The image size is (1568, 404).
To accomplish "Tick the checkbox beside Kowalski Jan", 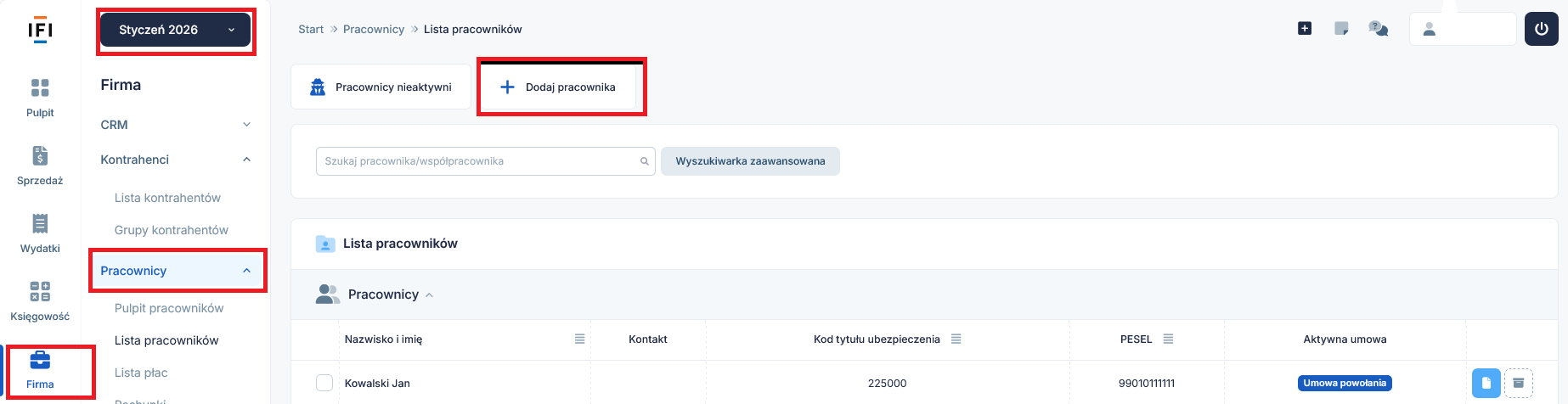I will pos(324,383).
